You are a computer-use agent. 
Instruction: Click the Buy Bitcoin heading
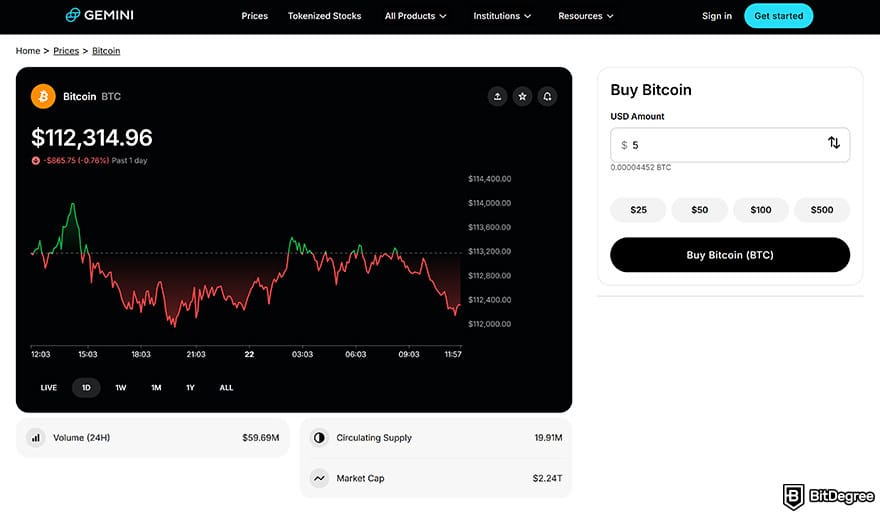(x=651, y=90)
